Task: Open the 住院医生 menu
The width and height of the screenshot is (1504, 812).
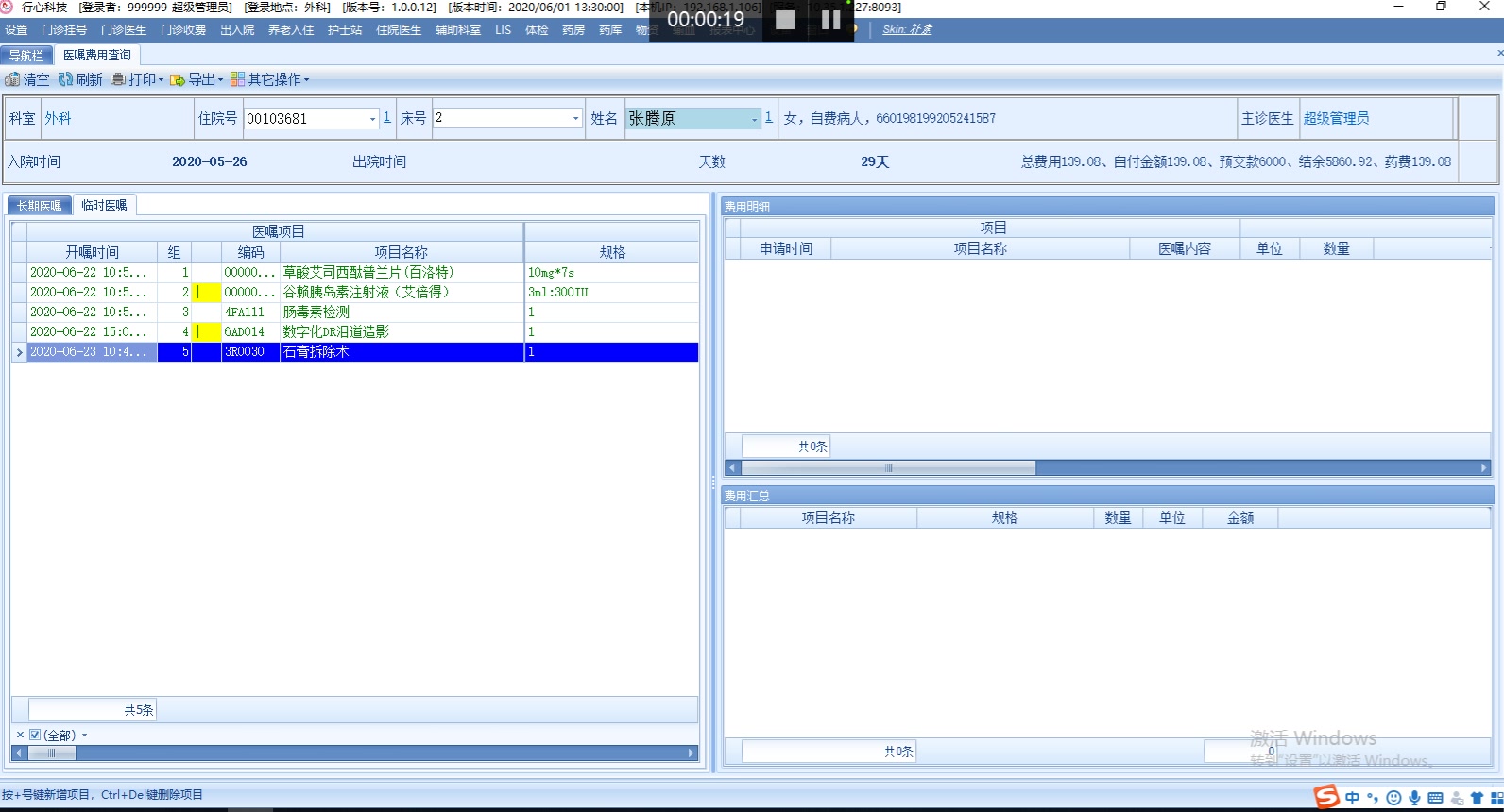Action: (x=399, y=30)
